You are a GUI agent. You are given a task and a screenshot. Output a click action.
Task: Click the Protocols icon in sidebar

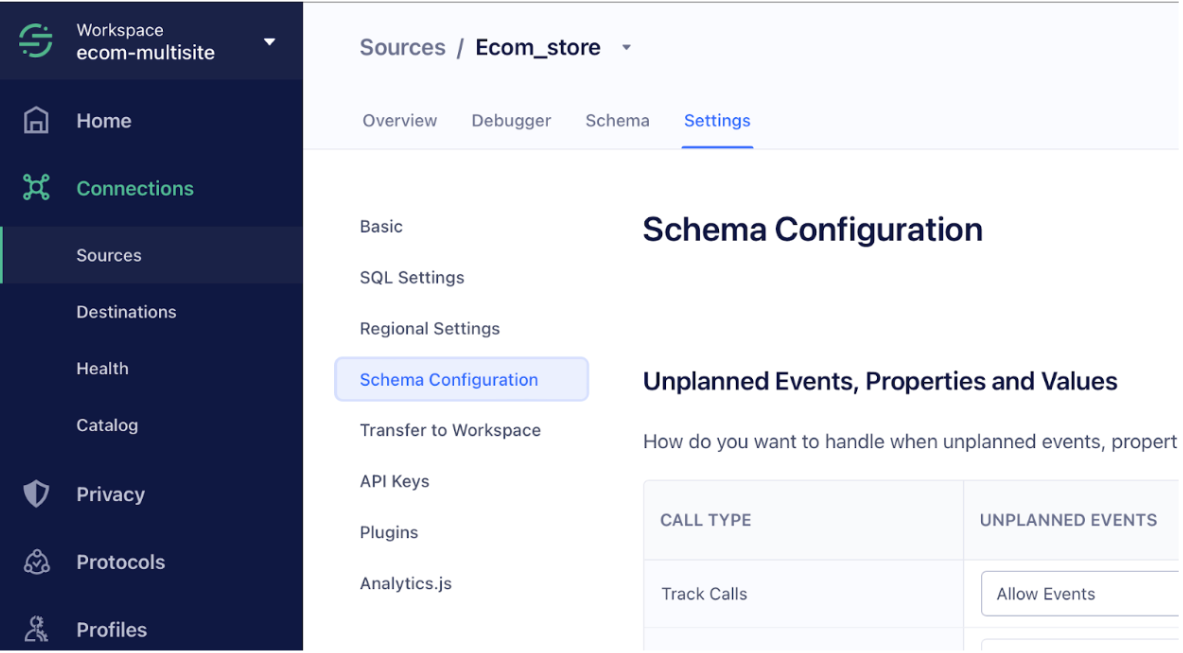coord(35,562)
